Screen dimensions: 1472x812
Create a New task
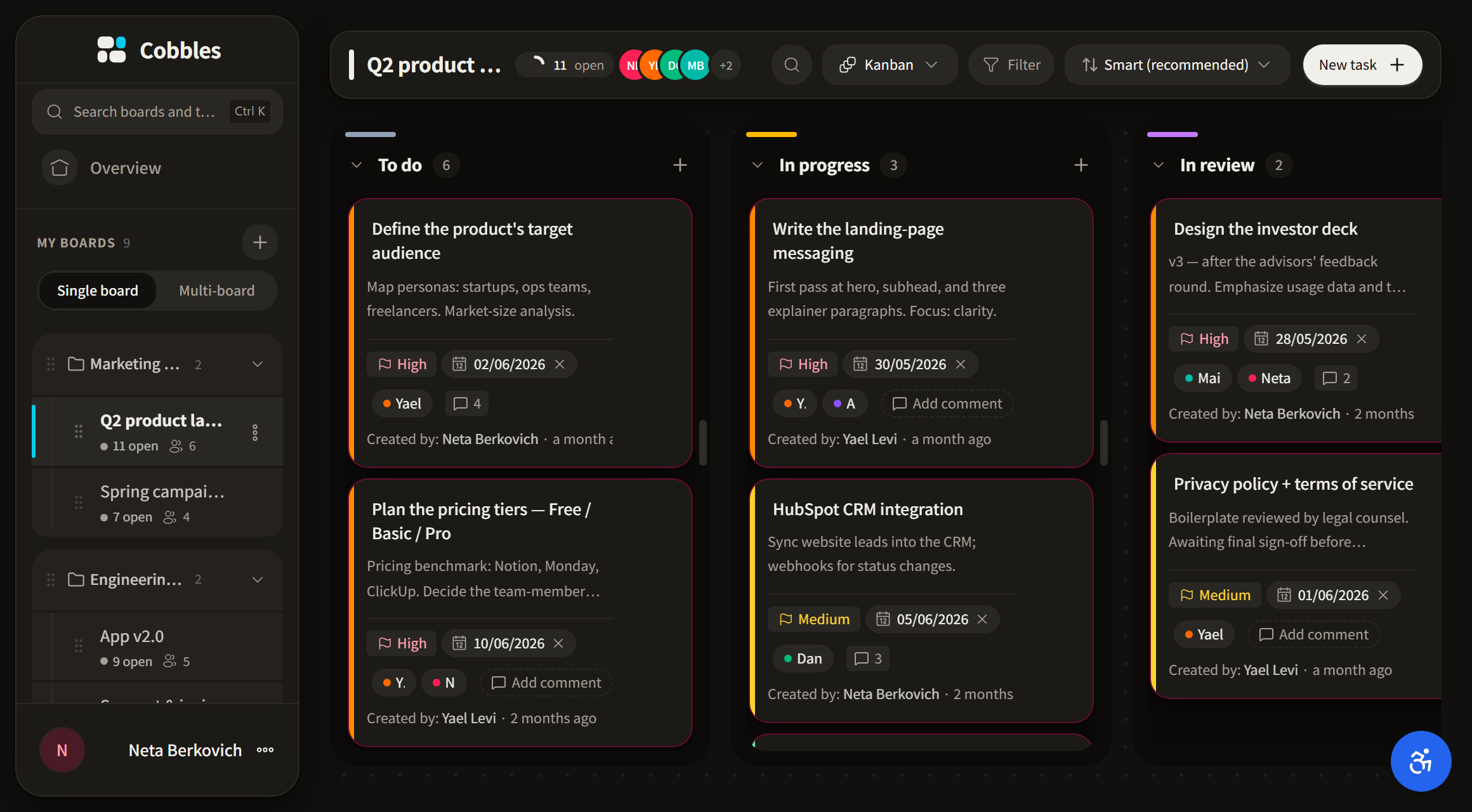(x=1362, y=65)
